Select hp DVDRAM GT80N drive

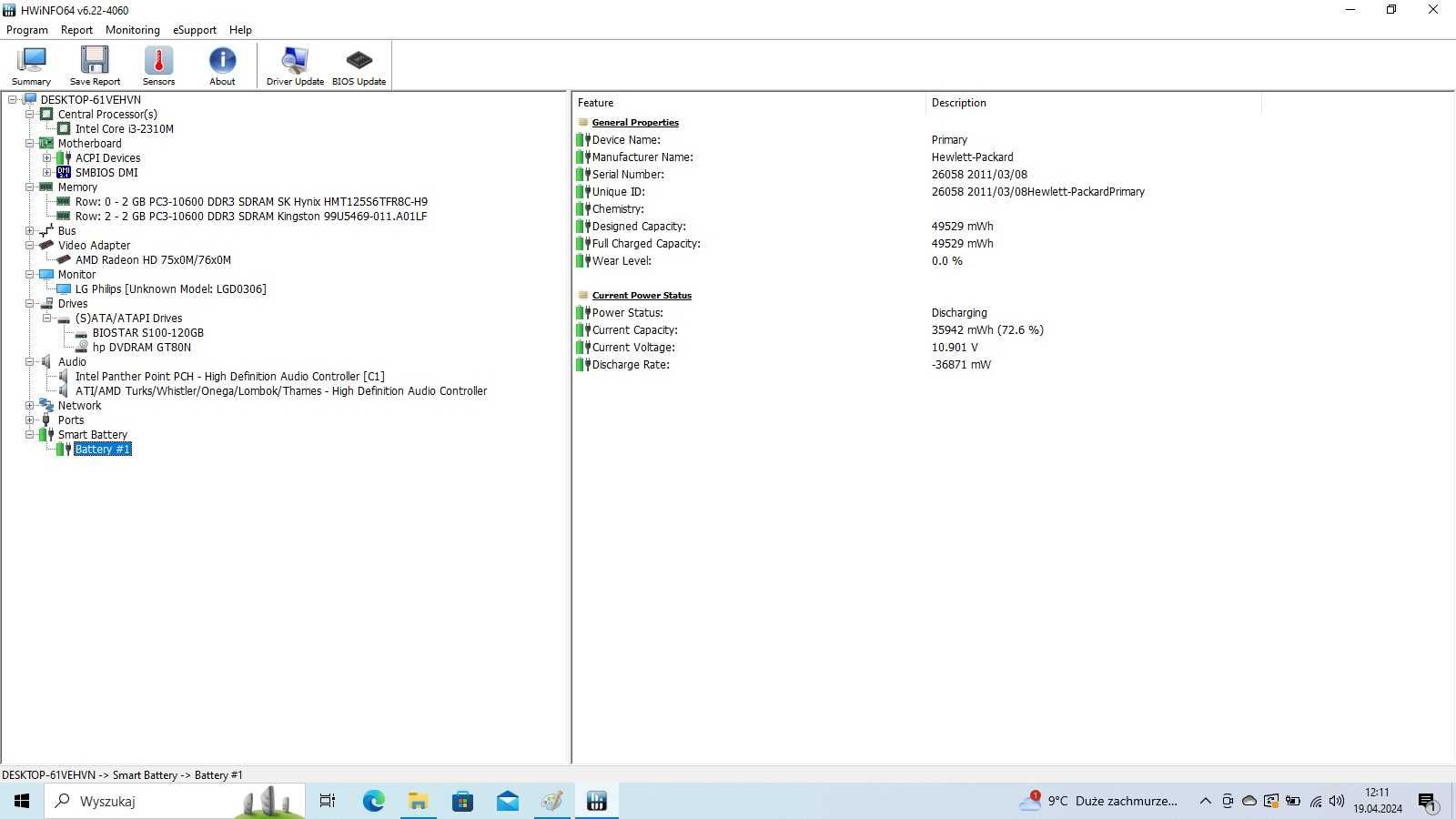pyautogui.click(x=141, y=348)
